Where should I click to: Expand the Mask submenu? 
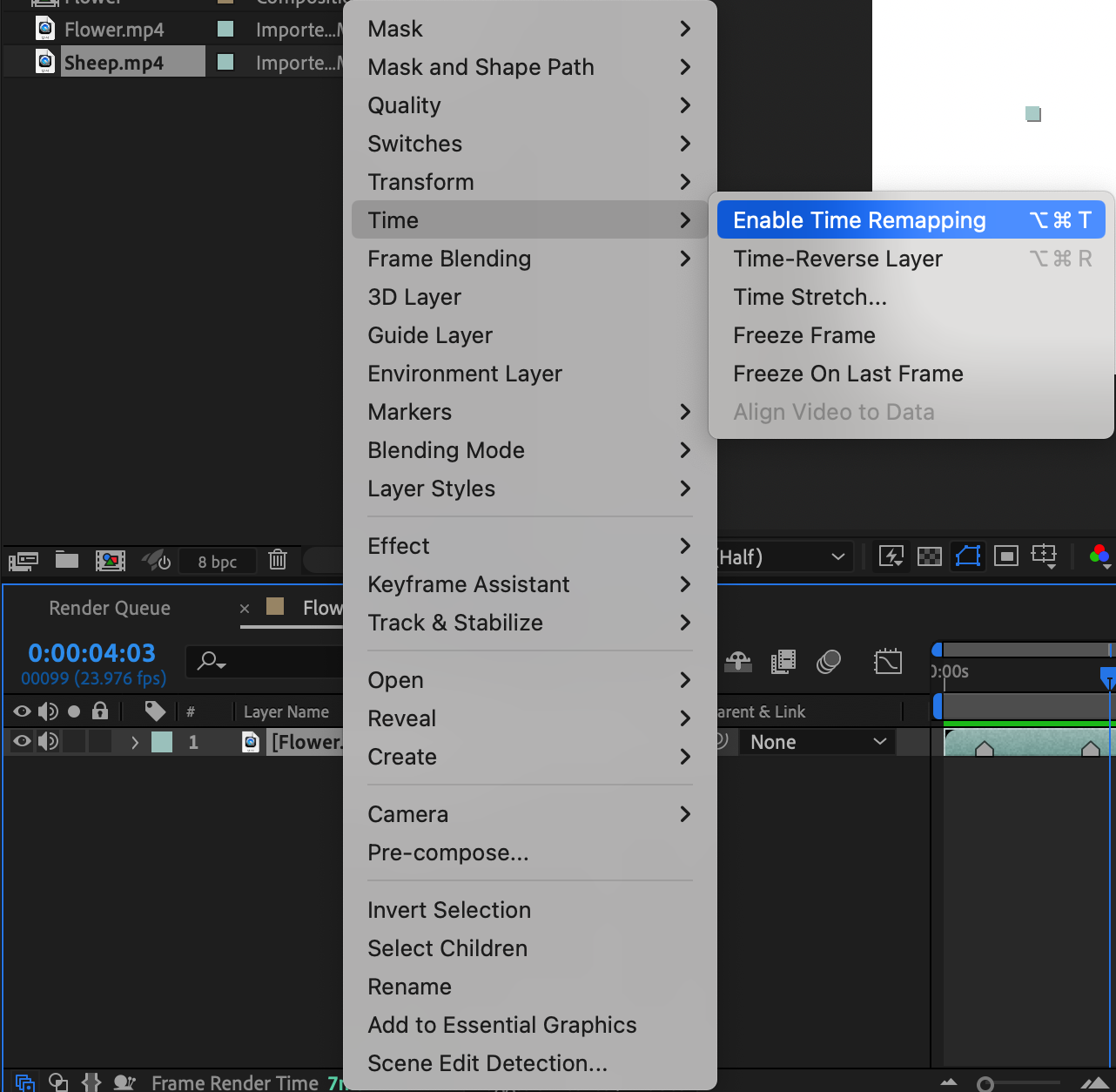pos(529,29)
